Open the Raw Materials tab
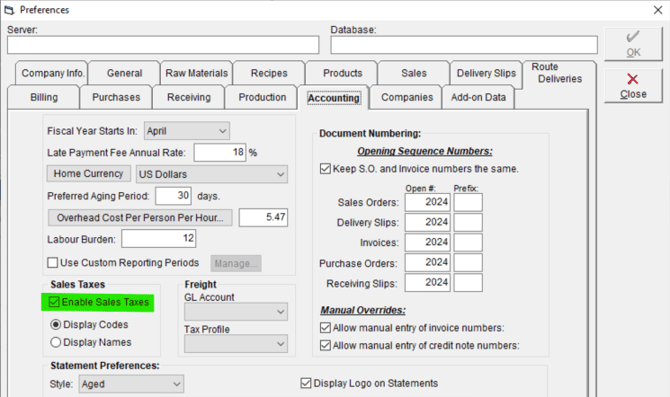670x397 pixels. 197,73
